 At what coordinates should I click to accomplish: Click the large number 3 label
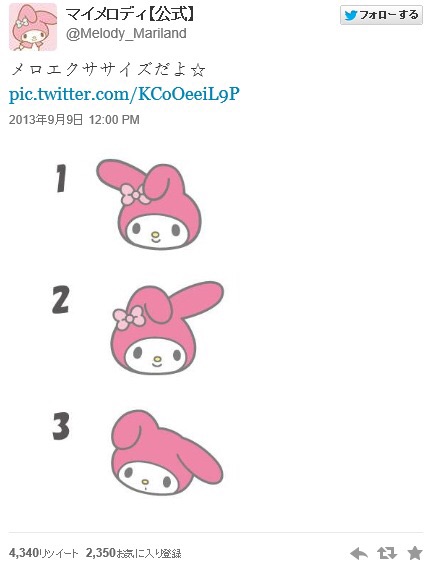coord(61,427)
